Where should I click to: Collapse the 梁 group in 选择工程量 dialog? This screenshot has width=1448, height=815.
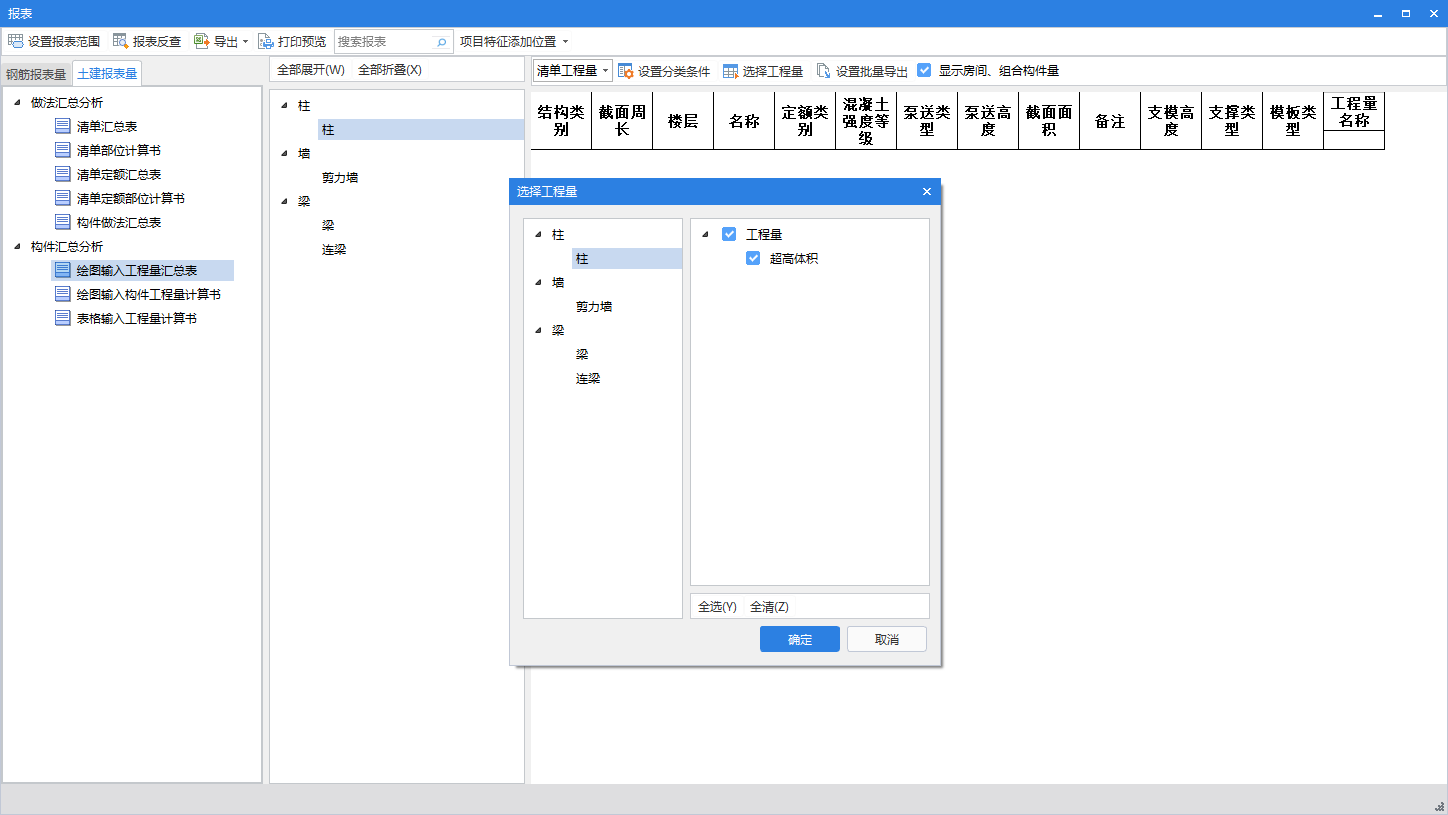click(x=539, y=330)
